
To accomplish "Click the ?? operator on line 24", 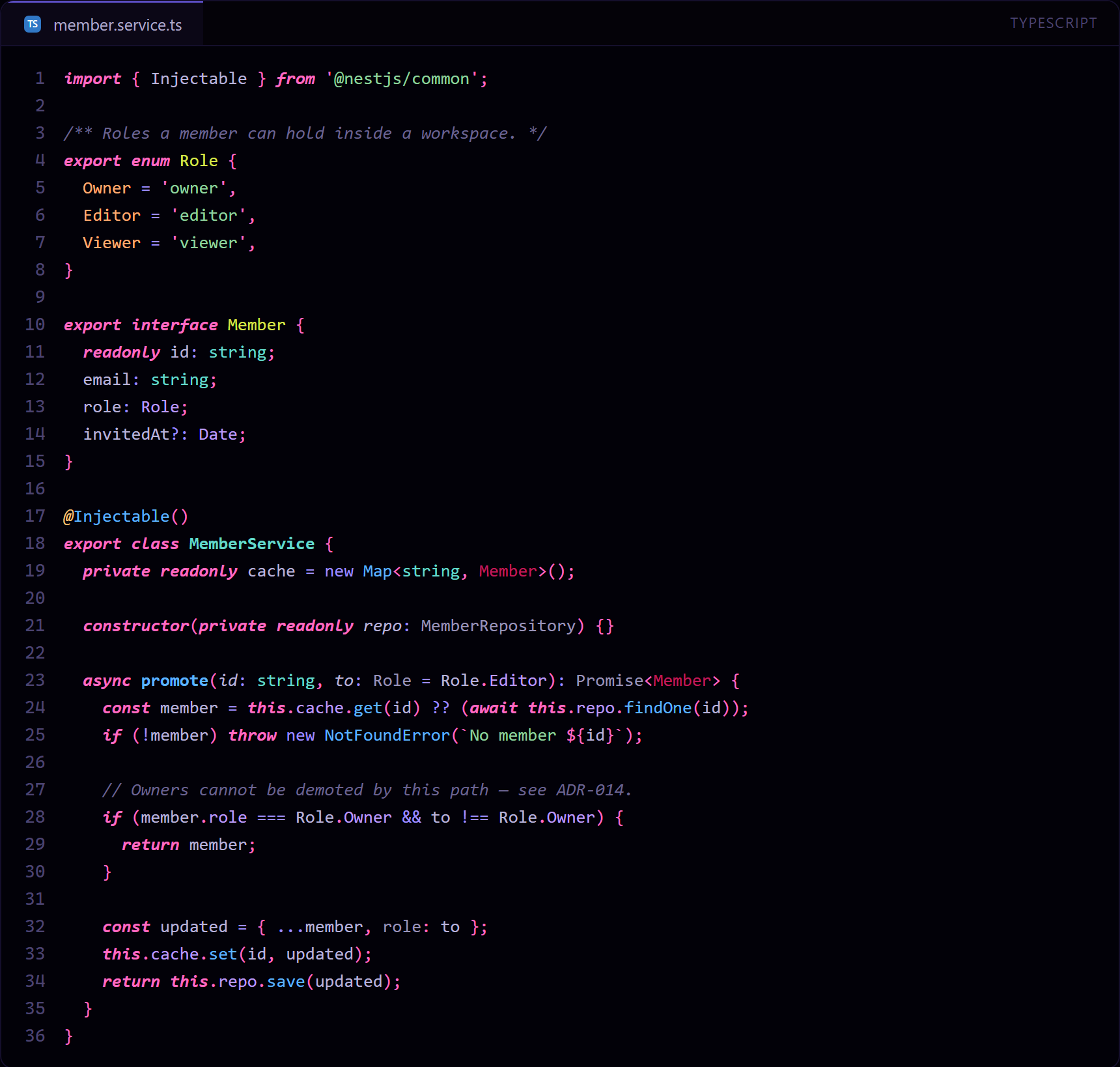I will coord(440,708).
